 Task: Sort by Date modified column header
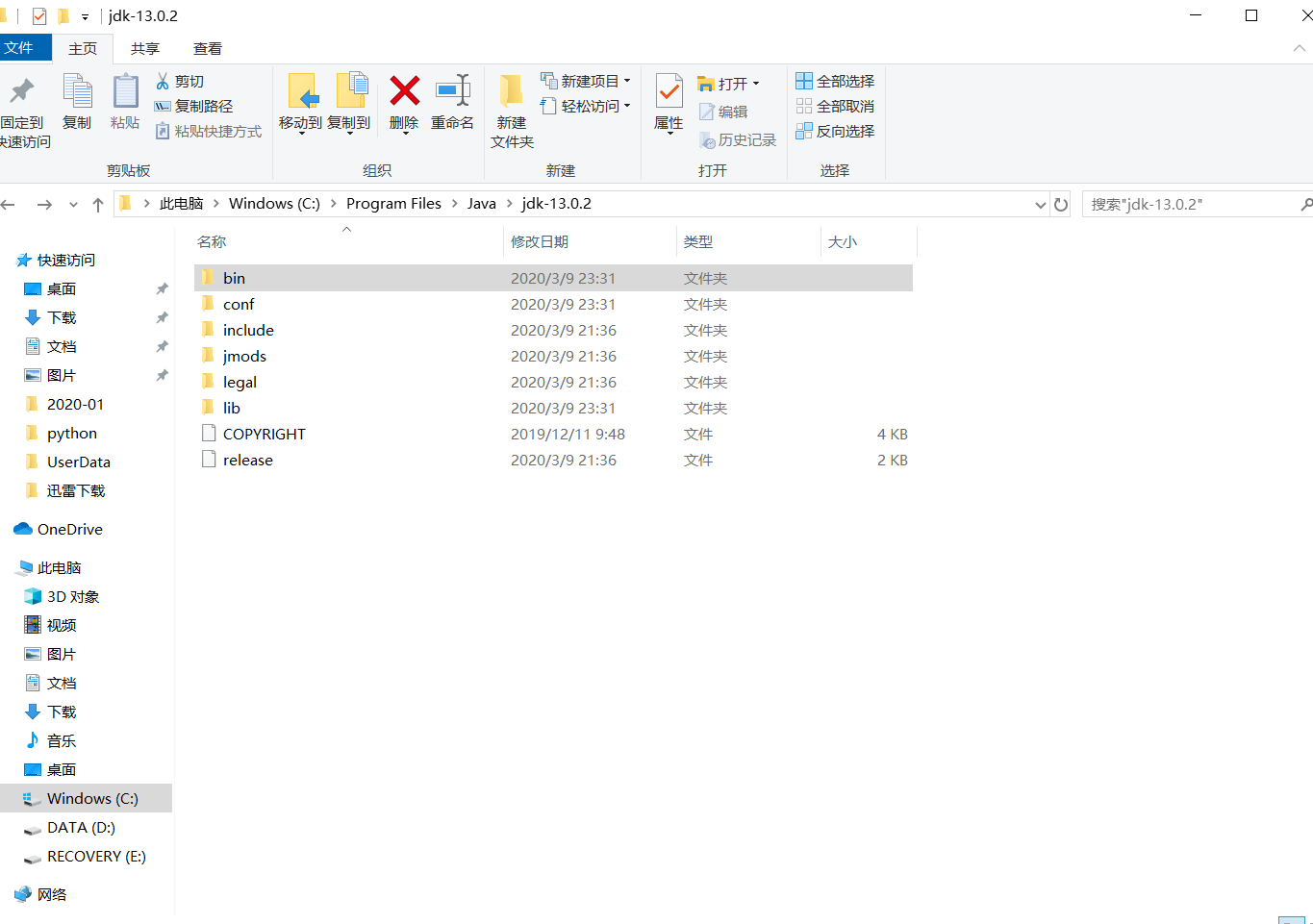590,241
